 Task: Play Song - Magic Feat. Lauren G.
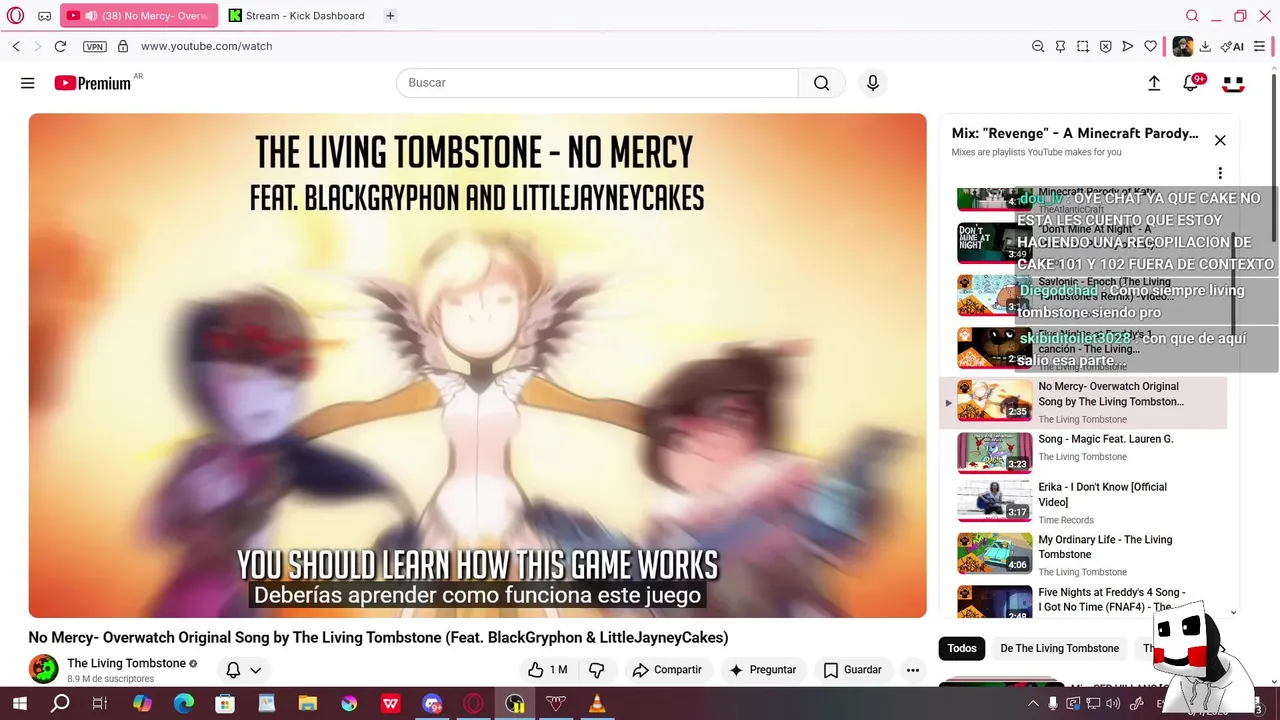(x=1083, y=452)
